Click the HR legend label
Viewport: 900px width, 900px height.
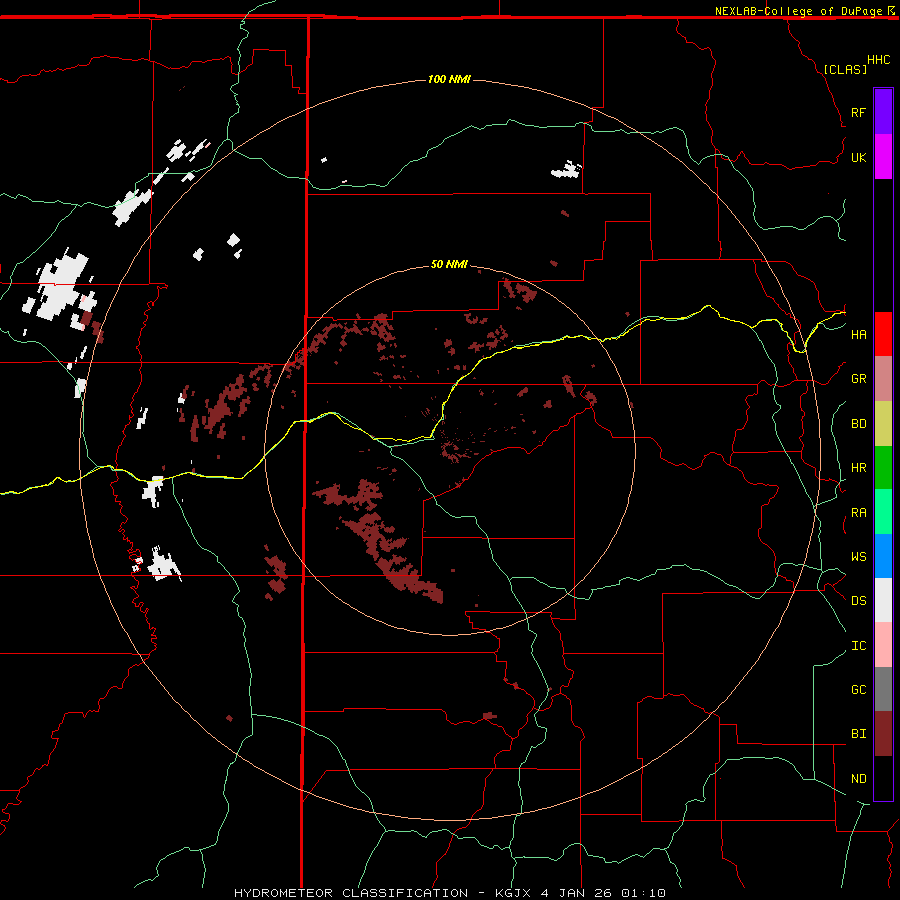pyautogui.click(x=858, y=468)
